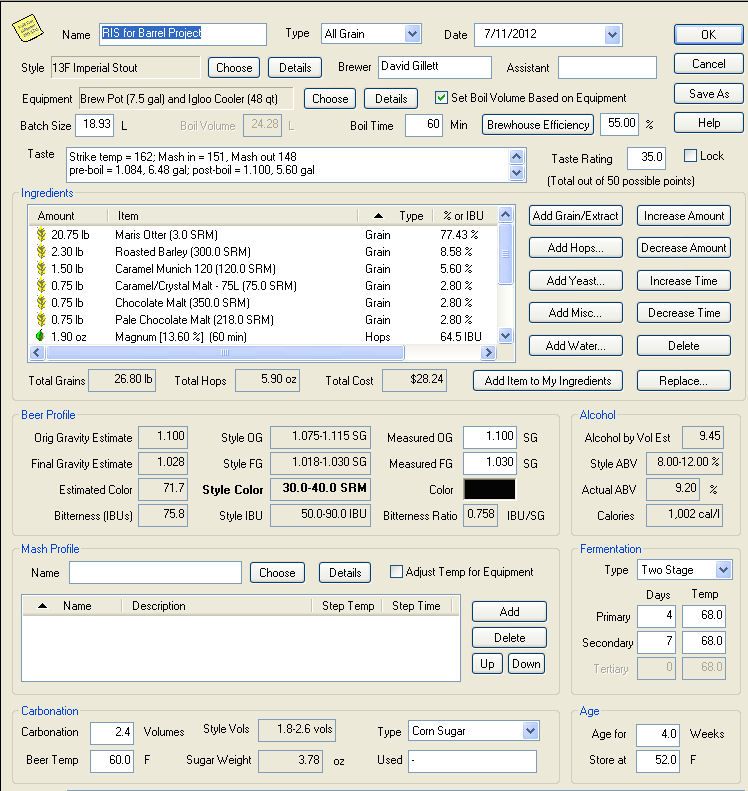Click ingredients horizontal scroll right arrow
This screenshot has width=748, height=791.
point(487,353)
